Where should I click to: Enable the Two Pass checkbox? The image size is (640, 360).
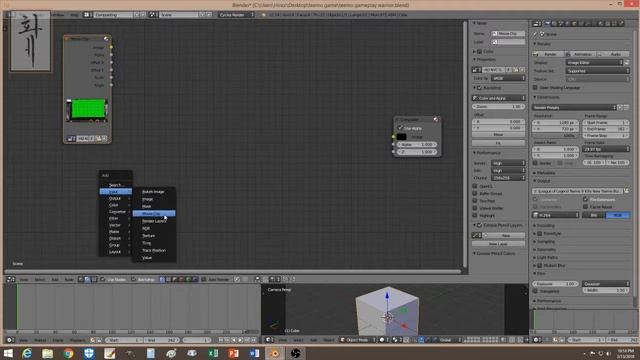(x=475, y=201)
